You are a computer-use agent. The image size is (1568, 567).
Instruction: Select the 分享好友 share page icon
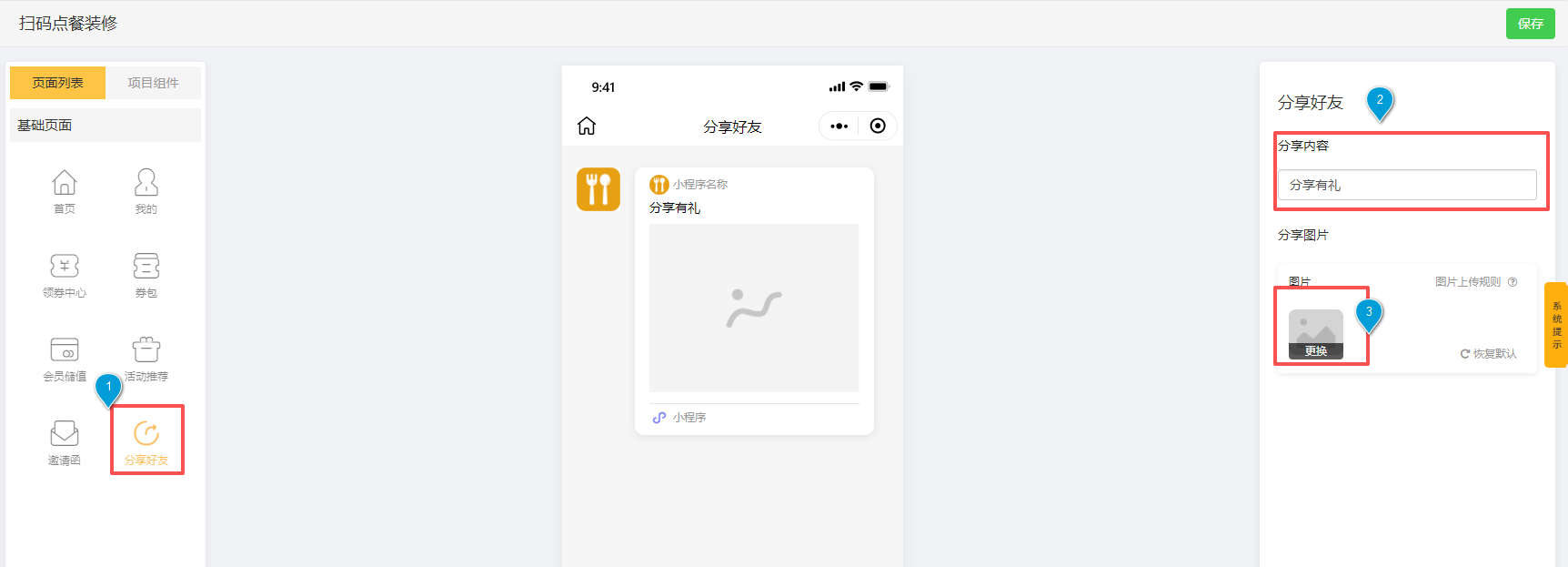(x=146, y=442)
